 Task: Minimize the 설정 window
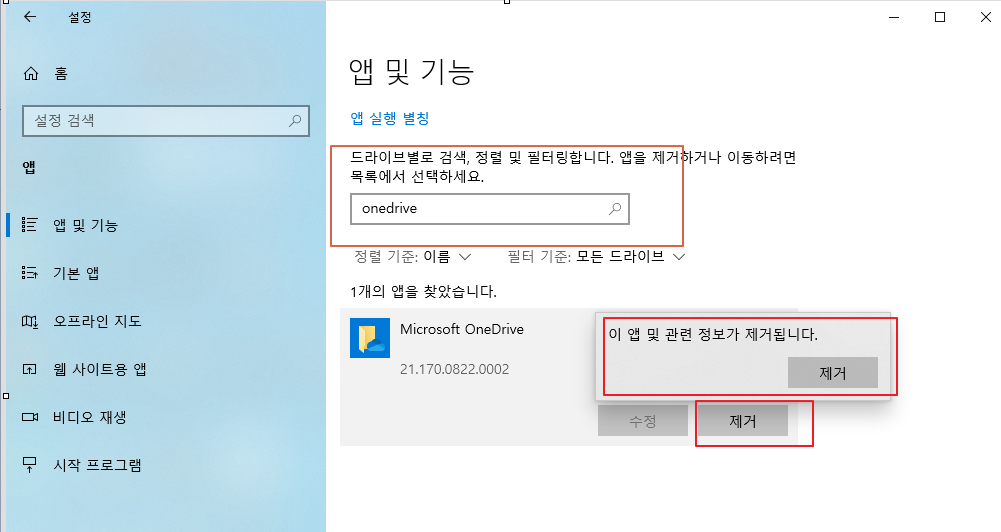point(894,17)
